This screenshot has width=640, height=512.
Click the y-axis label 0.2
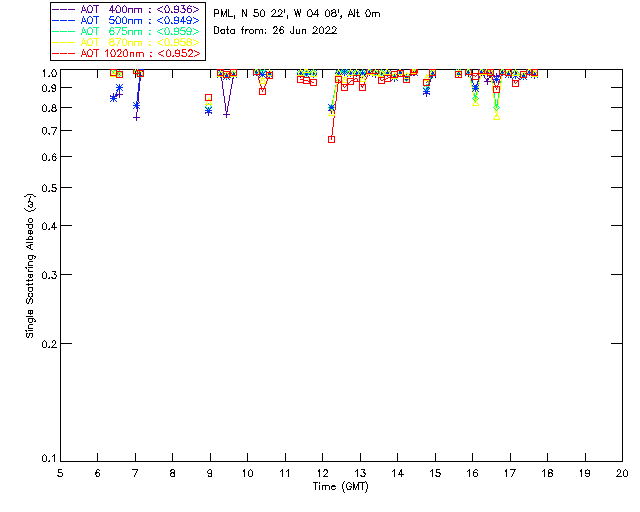[x=49, y=344]
